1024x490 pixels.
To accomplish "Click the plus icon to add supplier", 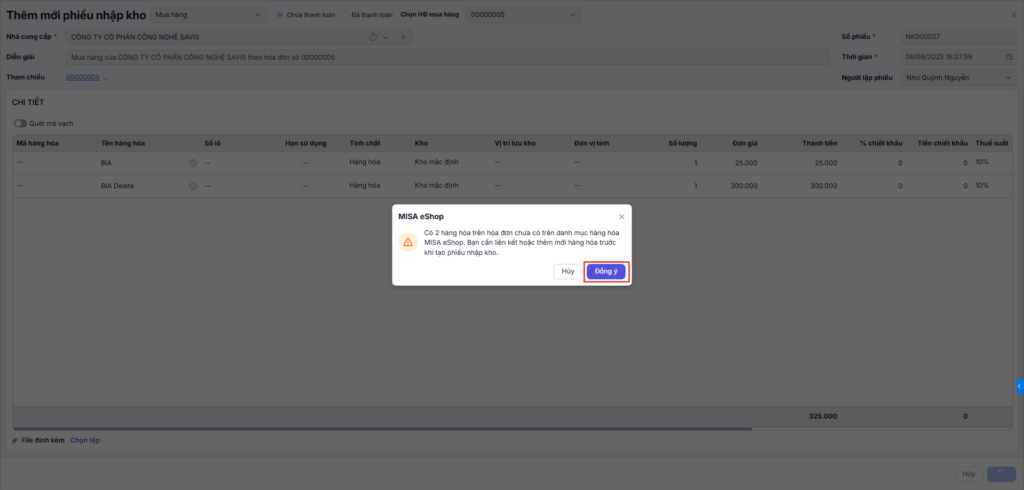I will (402, 37).
